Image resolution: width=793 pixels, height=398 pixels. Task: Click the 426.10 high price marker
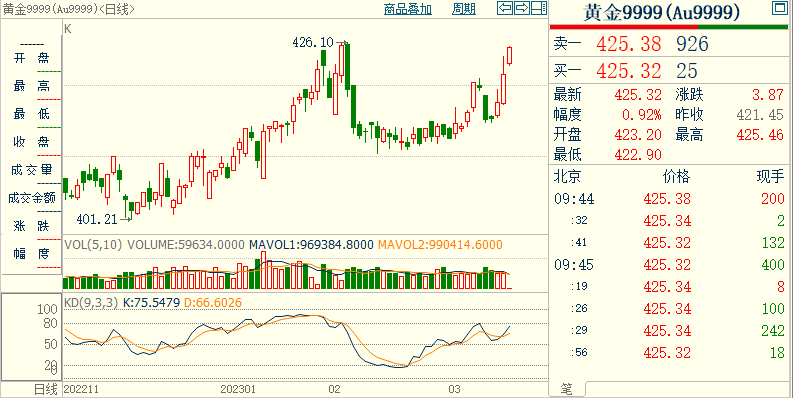point(313,42)
